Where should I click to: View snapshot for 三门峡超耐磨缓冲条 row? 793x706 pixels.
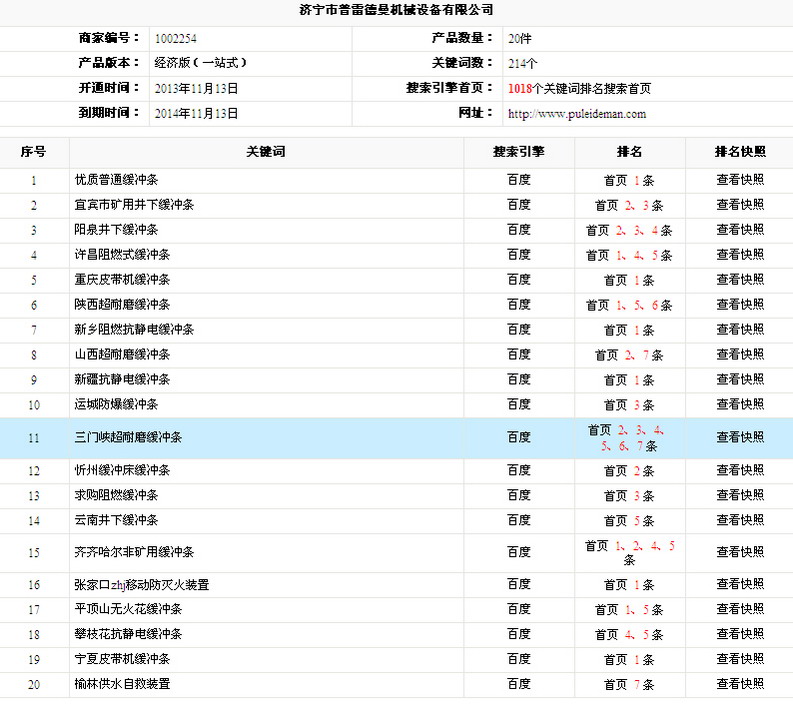tap(740, 437)
